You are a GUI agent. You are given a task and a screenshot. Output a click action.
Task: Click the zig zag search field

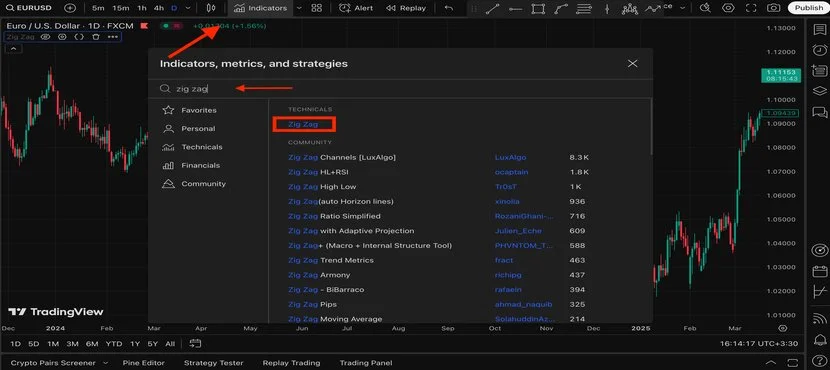[400, 89]
